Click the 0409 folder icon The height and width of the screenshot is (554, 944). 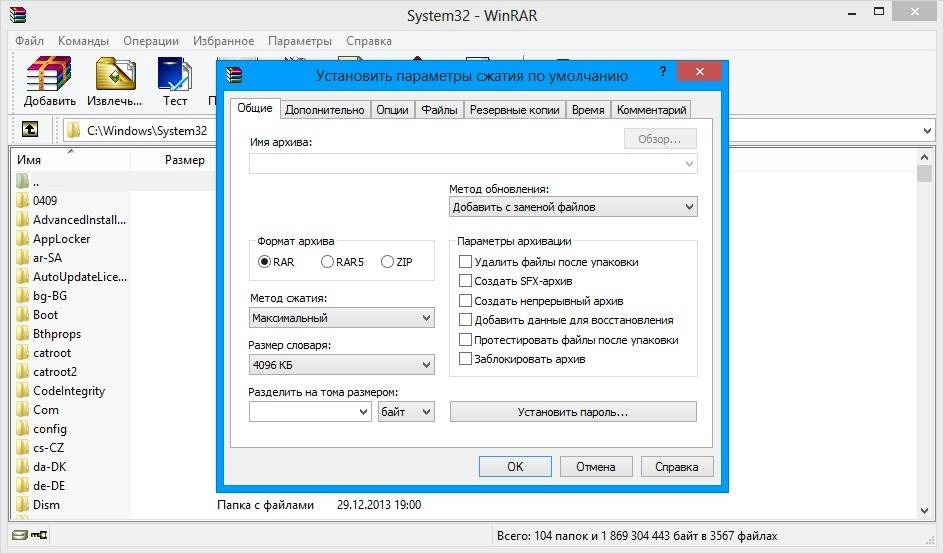(x=23, y=201)
